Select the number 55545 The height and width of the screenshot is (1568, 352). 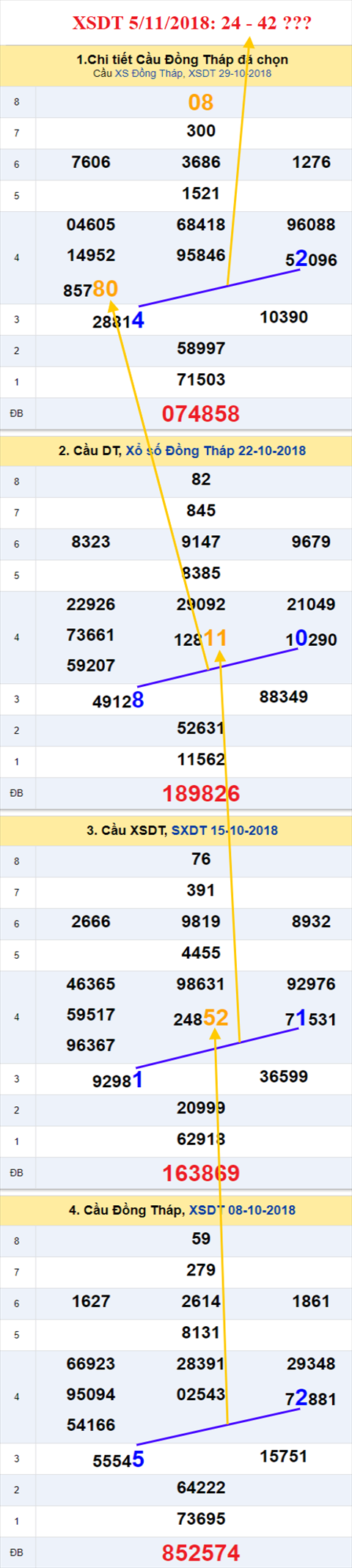pos(118,1460)
